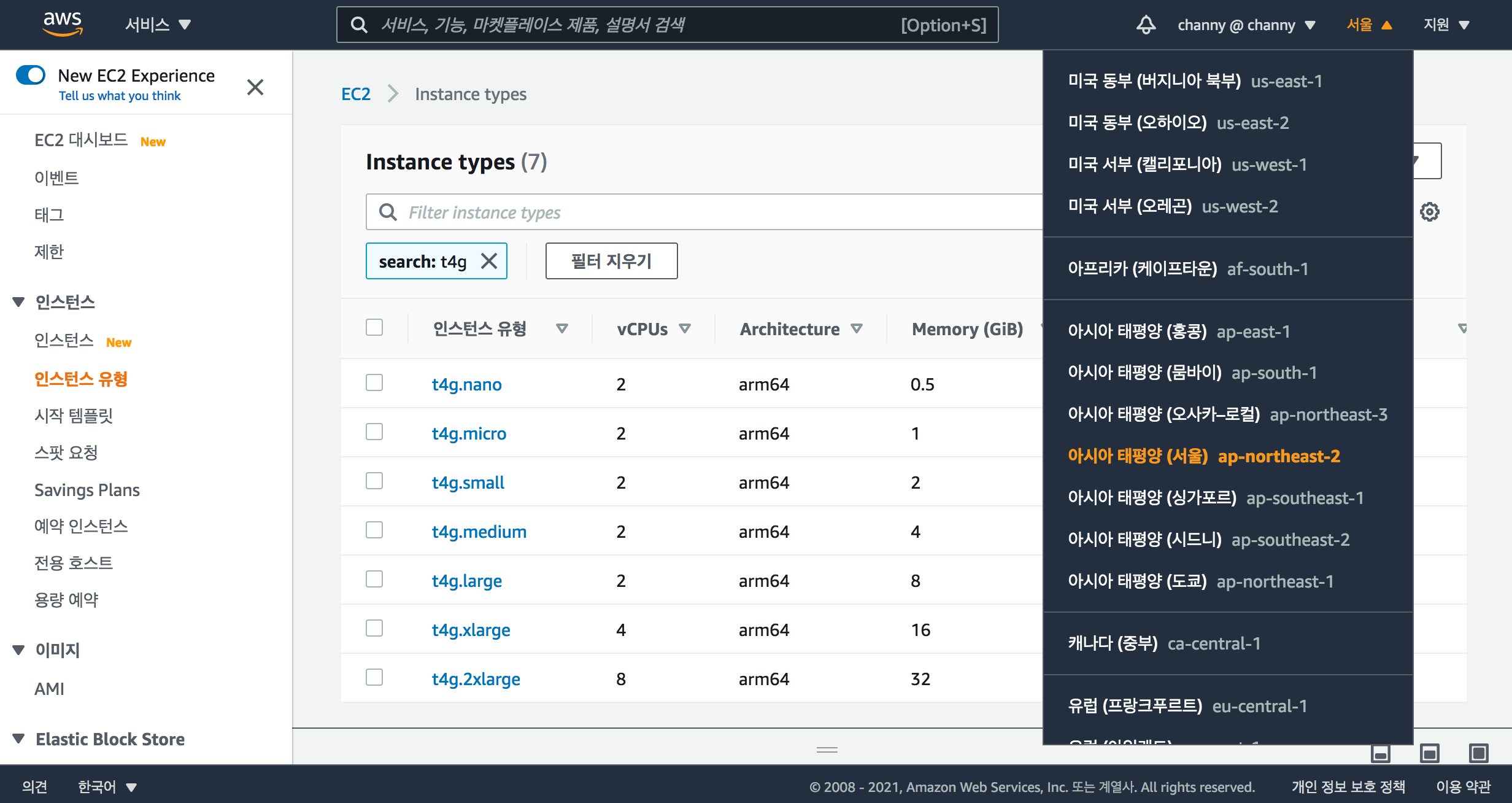Sort by Architecture column arrow
This screenshot has height=803, width=1512.
[857, 329]
